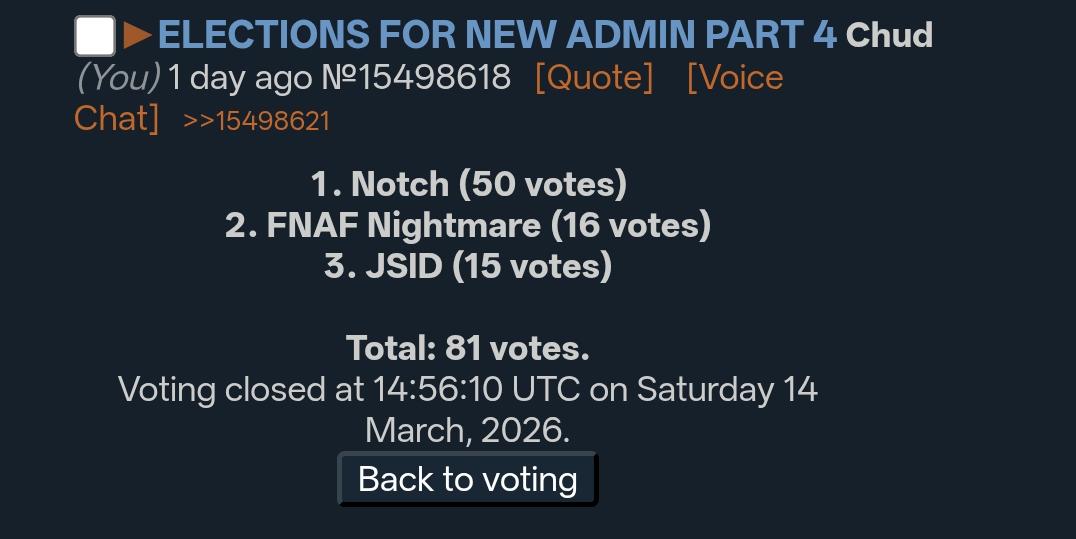The height and width of the screenshot is (539, 1076).
Task: Click post number 15498618
Action: (416, 77)
